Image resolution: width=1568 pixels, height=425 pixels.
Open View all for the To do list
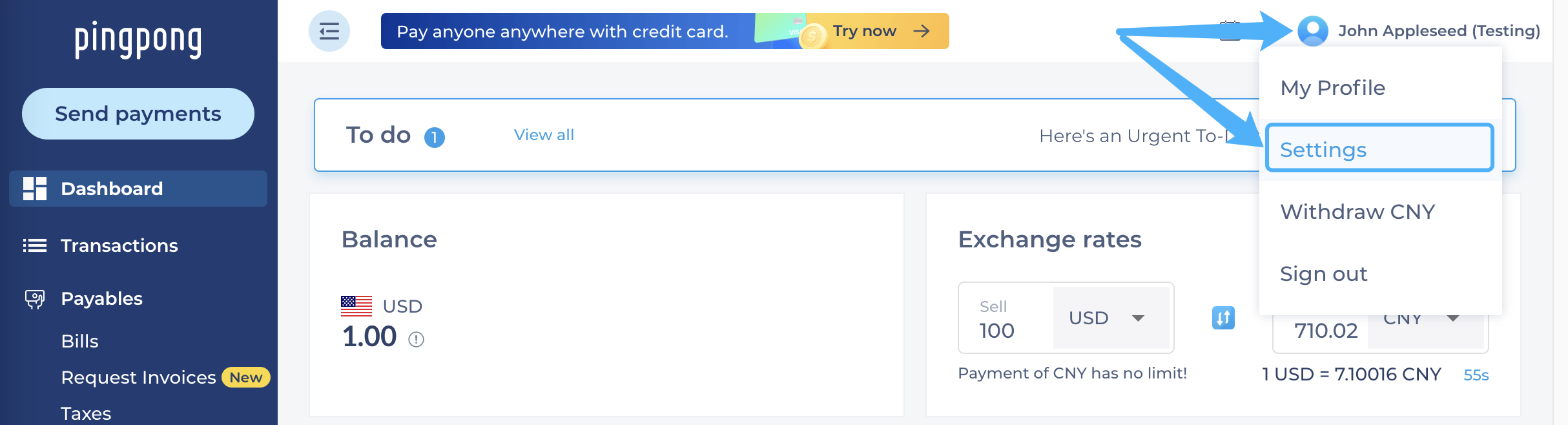pos(543,135)
